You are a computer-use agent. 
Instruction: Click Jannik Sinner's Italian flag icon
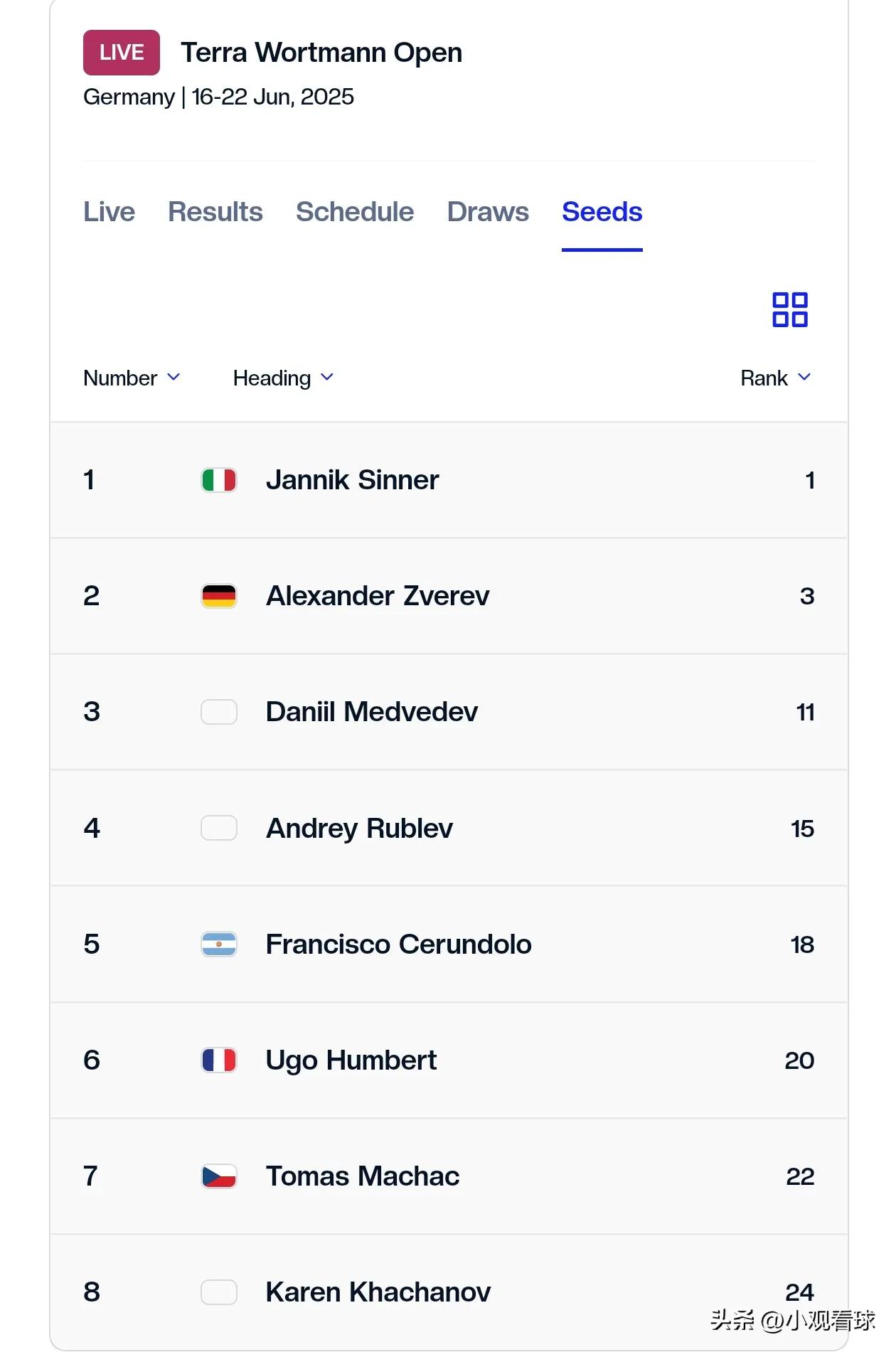click(x=219, y=480)
